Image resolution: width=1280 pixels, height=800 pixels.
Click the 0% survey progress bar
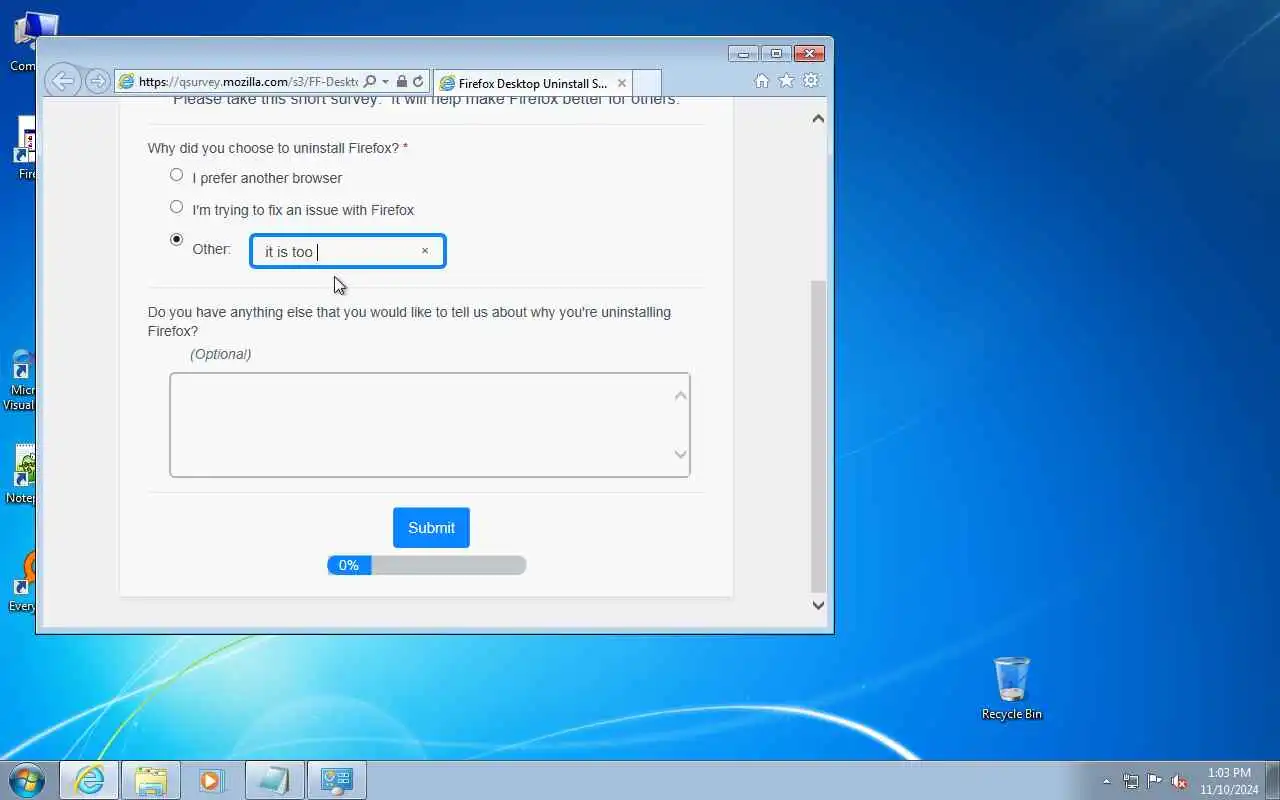pyautogui.click(x=427, y=565)
